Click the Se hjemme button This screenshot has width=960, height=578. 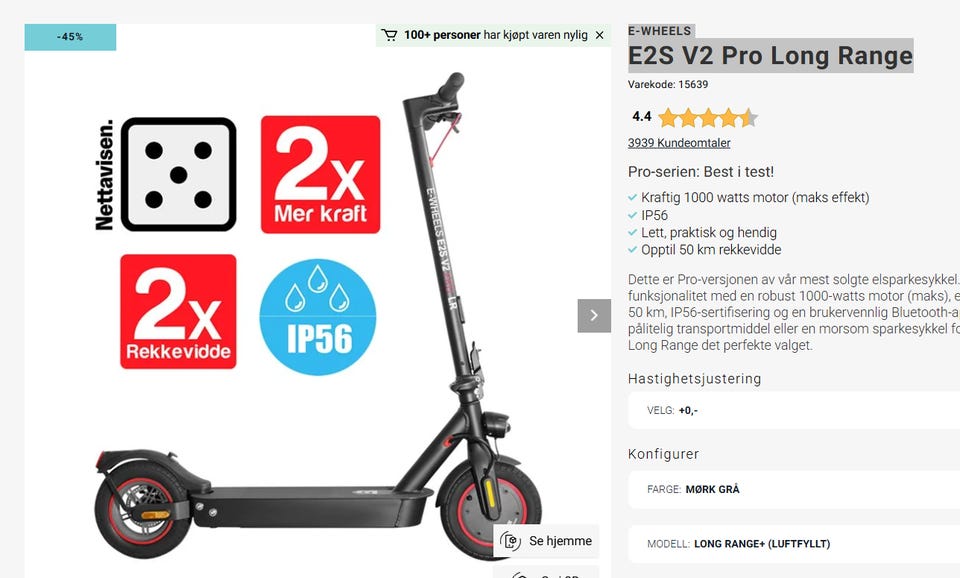[546, 541]
